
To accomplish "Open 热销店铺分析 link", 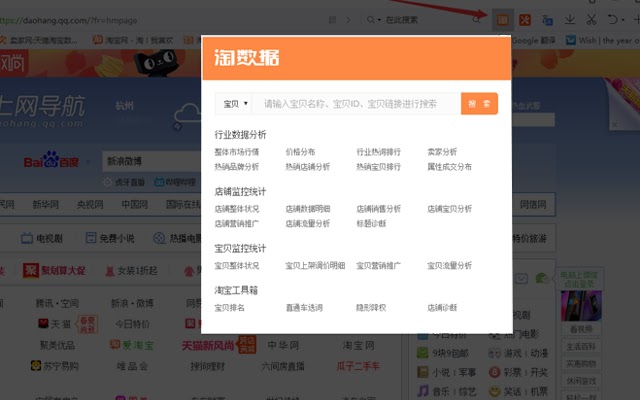I will (308, 167).
